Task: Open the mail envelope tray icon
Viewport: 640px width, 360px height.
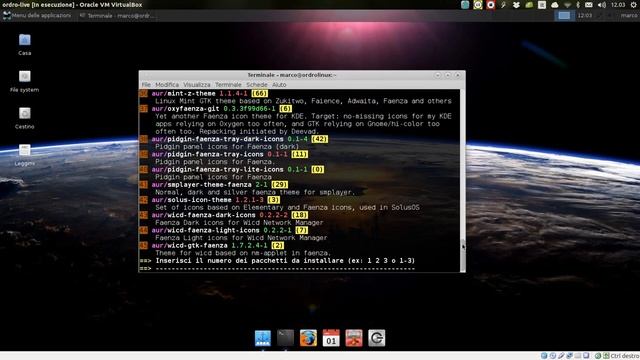Action: pos(589,5)
